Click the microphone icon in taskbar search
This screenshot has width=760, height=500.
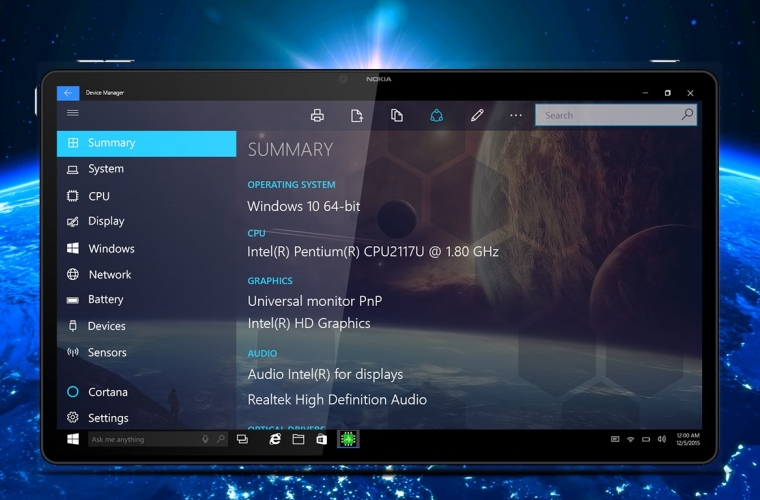pos(206,439)
